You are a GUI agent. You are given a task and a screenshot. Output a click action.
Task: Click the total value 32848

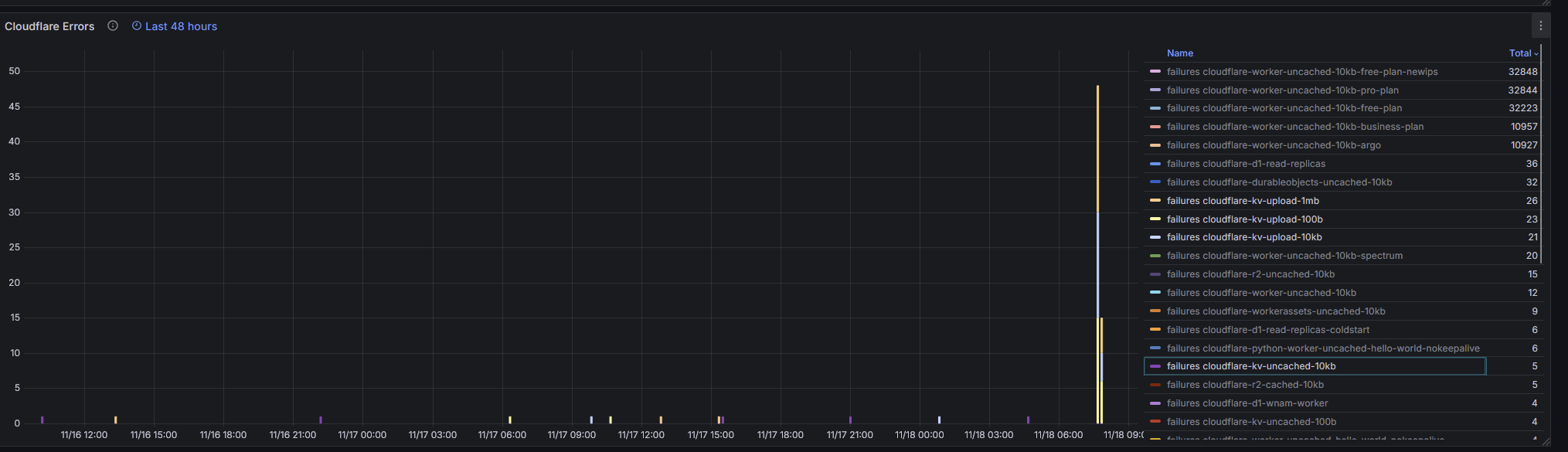pyautogui.click(x=1522, y=72)
